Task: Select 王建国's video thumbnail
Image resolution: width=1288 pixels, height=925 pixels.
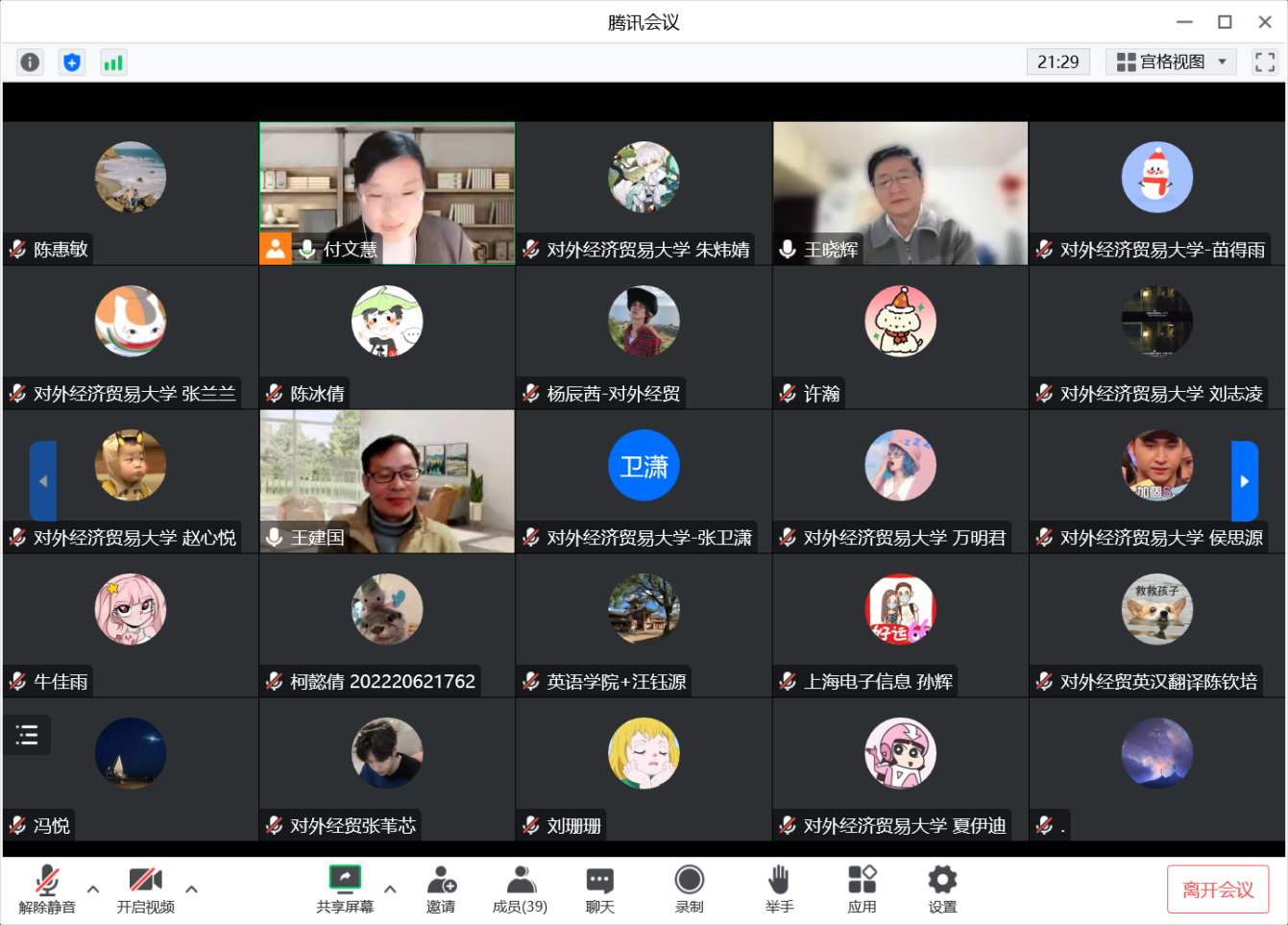Action: (x=387, y=480)
